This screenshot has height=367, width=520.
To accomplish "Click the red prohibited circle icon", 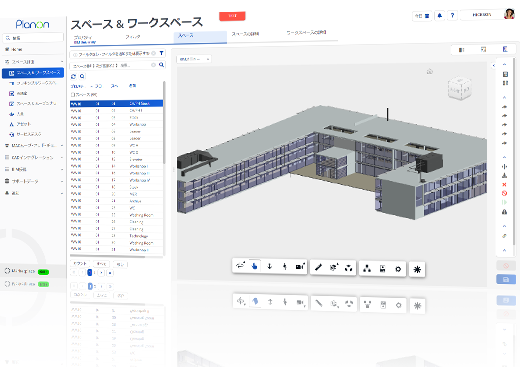I will [x=504, y=193].
